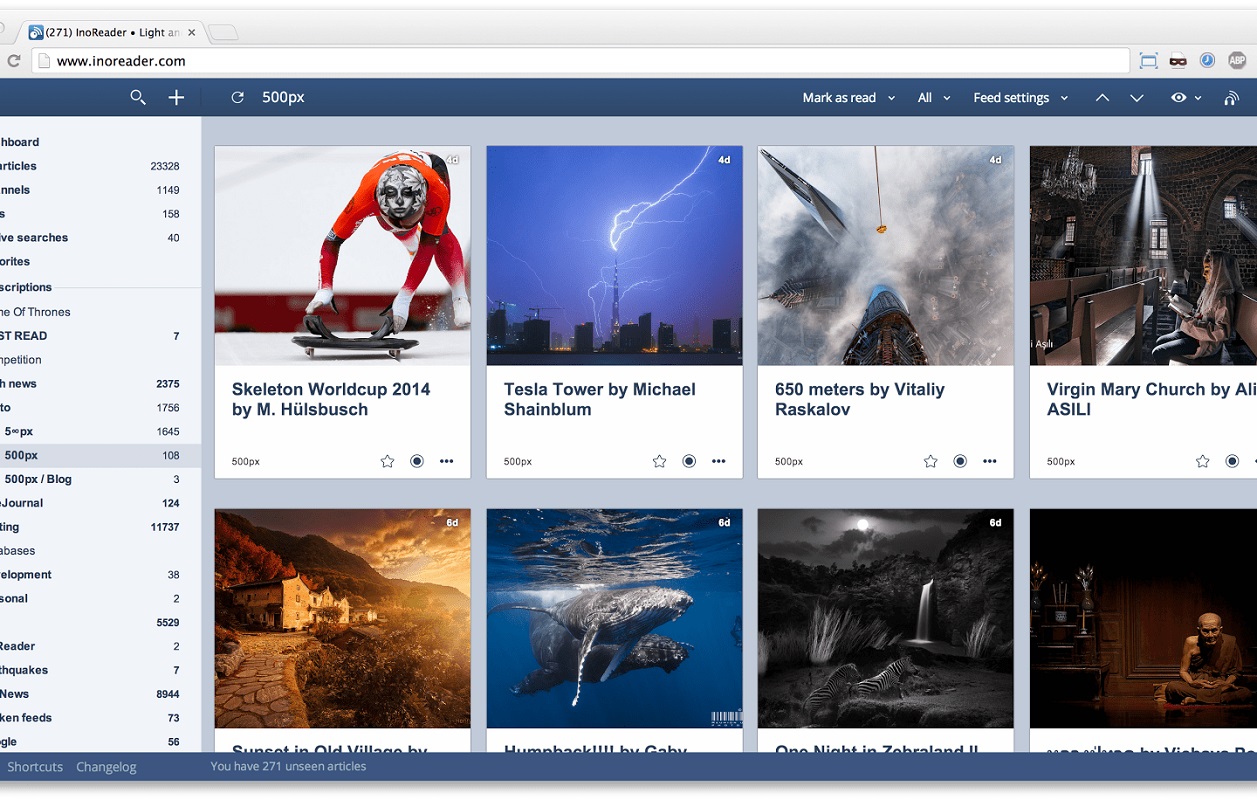Click the search magnifier icon
This screenshot has width=1257, height=800.
point(138,97)
